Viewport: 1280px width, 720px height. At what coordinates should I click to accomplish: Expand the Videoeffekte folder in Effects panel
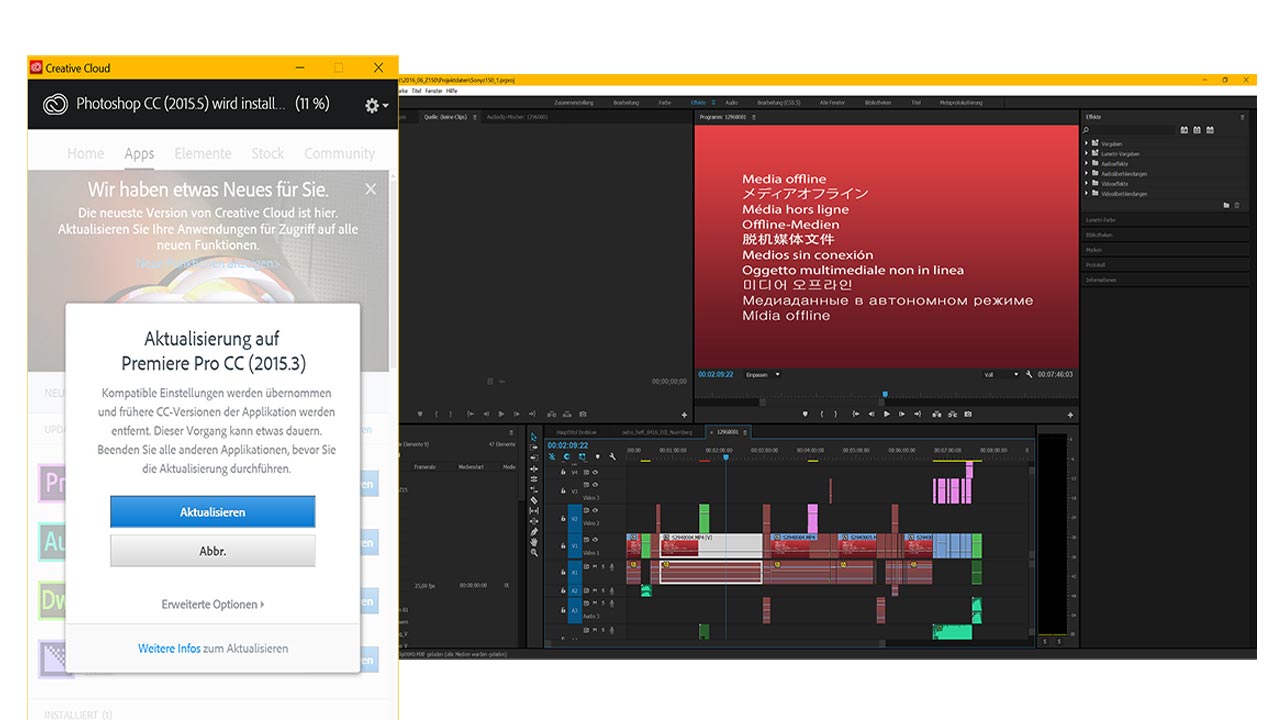pyautogui.click(x=1087, y=183)
